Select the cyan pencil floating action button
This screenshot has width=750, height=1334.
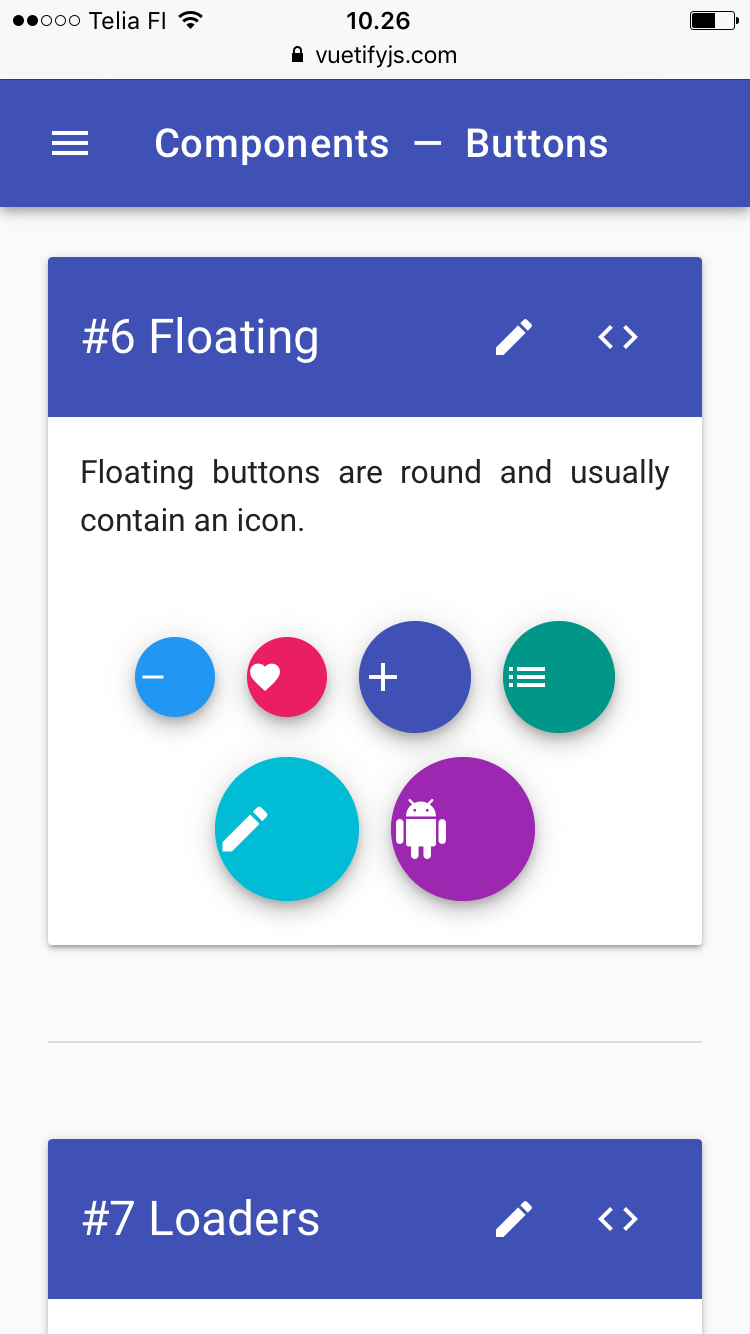coord(287,829)
